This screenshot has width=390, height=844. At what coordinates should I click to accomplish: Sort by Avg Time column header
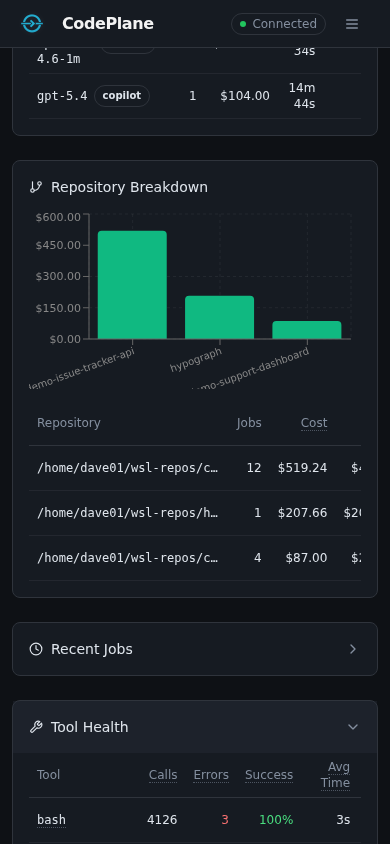click(336, 775)
